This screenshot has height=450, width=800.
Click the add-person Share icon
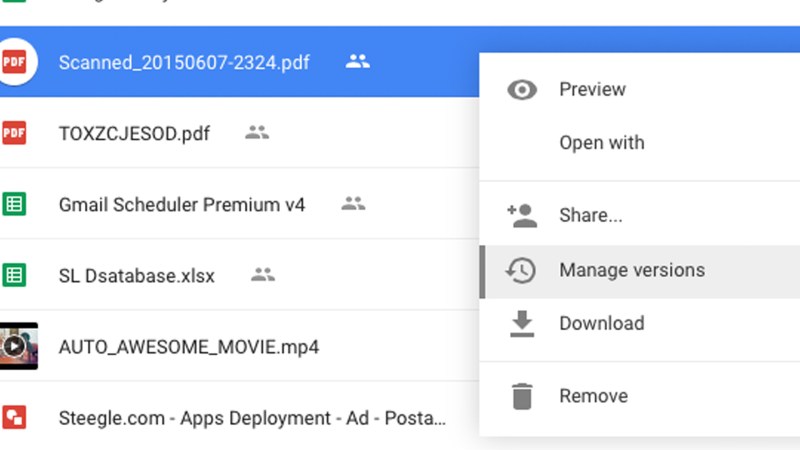click(x=521, y=215)
